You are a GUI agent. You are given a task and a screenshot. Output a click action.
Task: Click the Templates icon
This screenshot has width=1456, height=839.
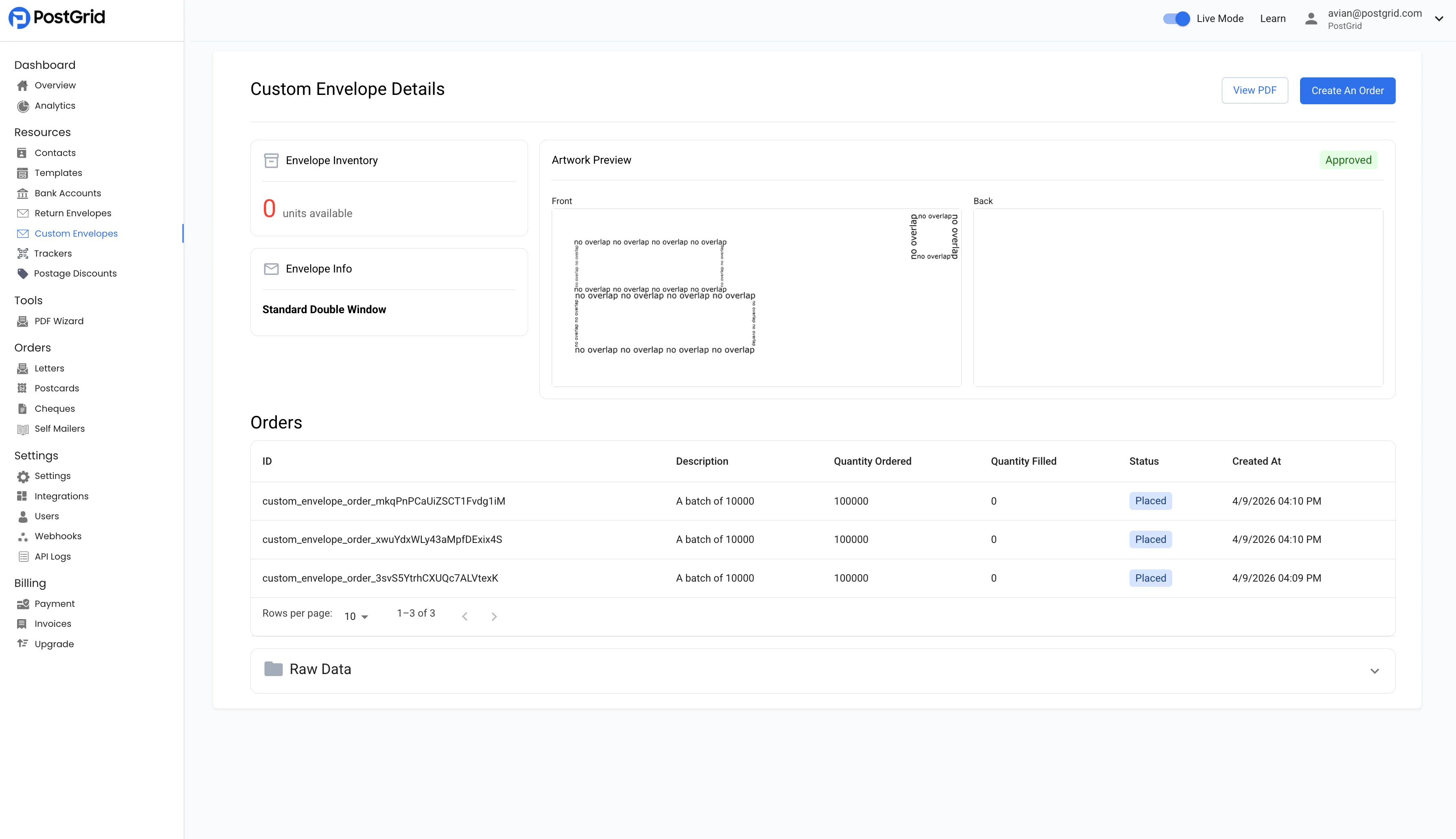22,173
